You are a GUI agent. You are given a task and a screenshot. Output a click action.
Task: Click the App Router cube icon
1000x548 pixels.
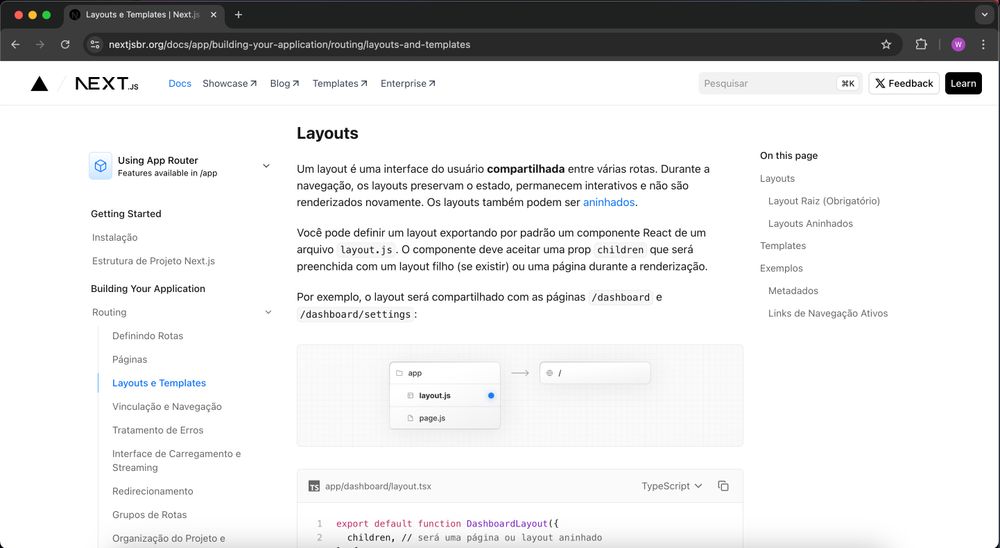(101, 166)
